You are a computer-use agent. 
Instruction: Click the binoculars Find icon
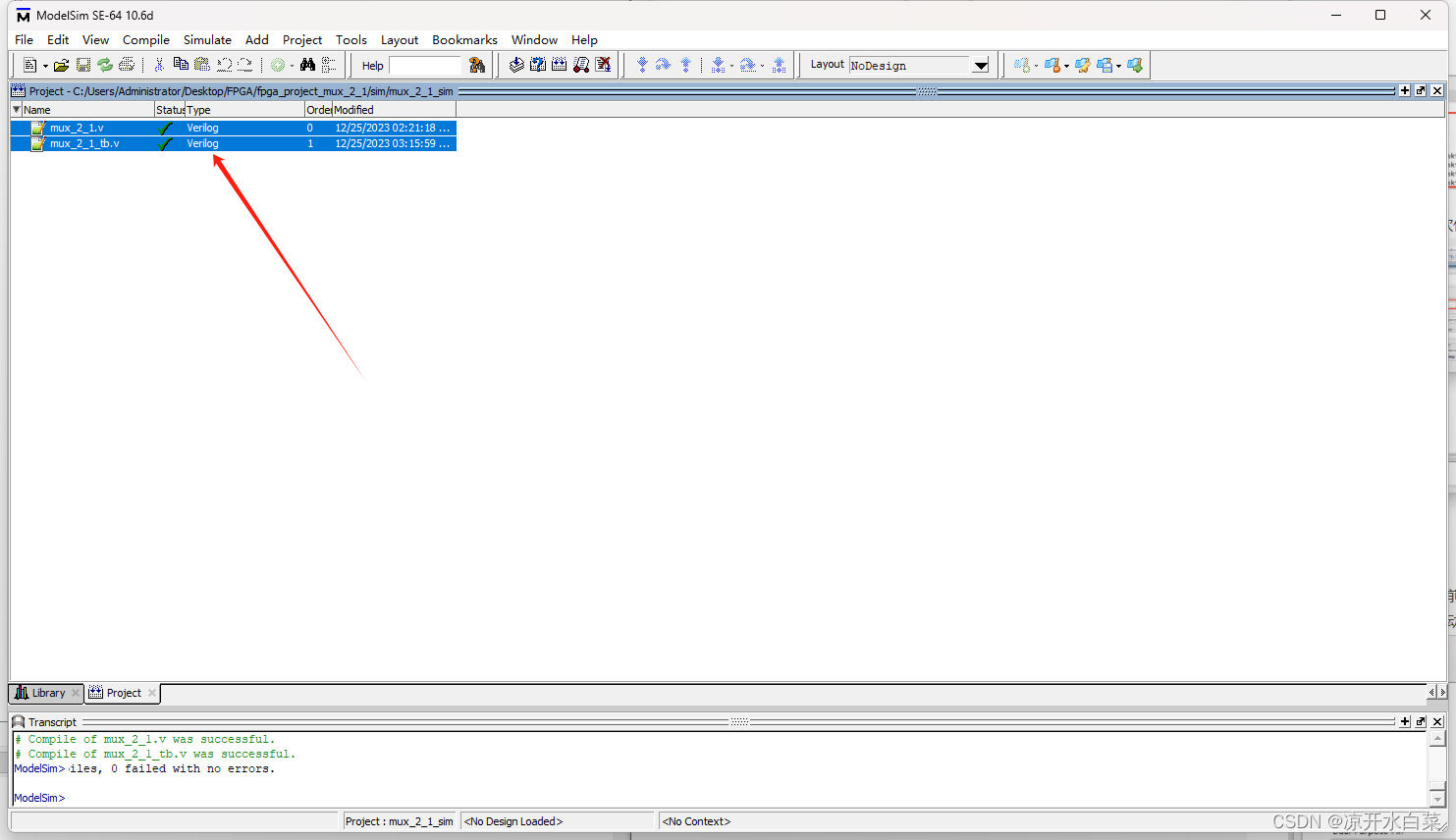308,65
